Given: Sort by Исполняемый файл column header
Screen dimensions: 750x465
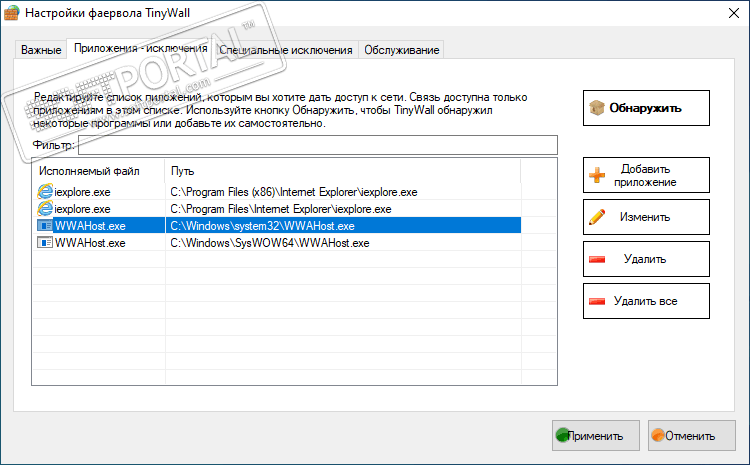Looking at the screenshot, I should [x=99, y=171].
